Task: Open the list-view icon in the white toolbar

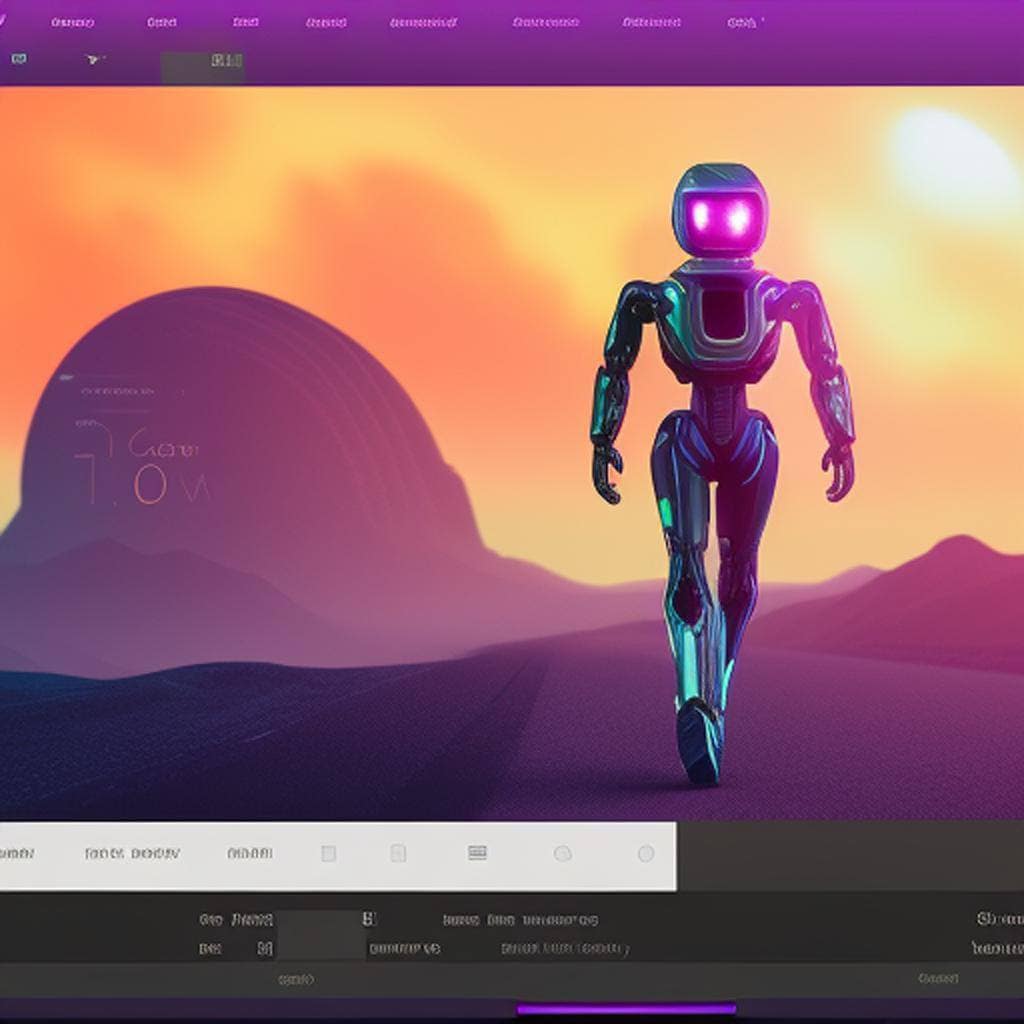Action: [477, 852]
